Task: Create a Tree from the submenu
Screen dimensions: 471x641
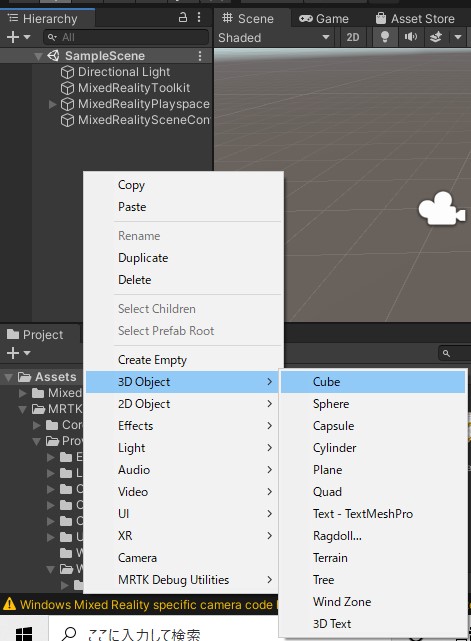Action: pyautogui.click(x=372, y=580)
